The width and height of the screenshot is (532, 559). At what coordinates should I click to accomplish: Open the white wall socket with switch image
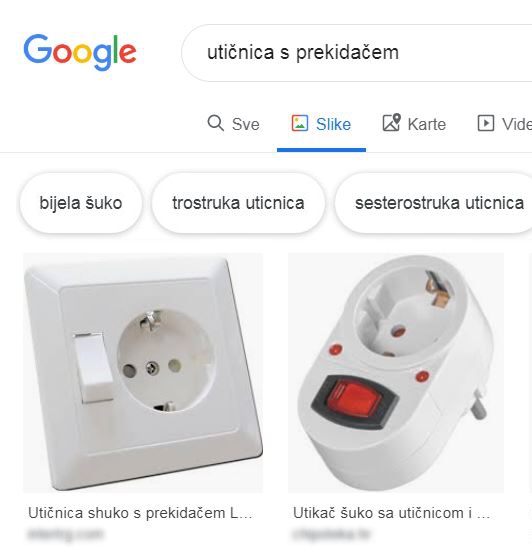(x=143, y=373)
